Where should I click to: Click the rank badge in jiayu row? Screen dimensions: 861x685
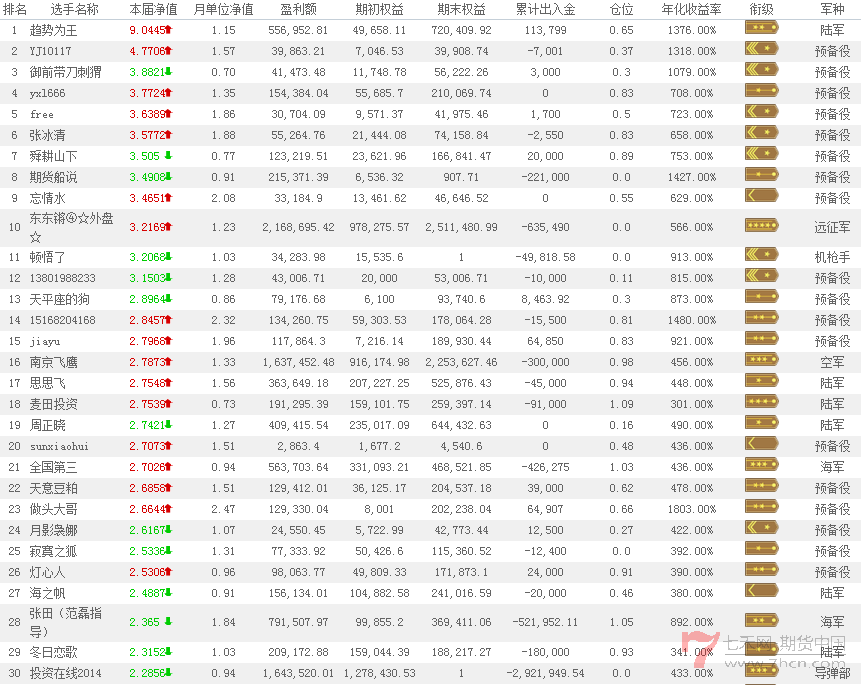pyautogui.click(x=762, y=338)
